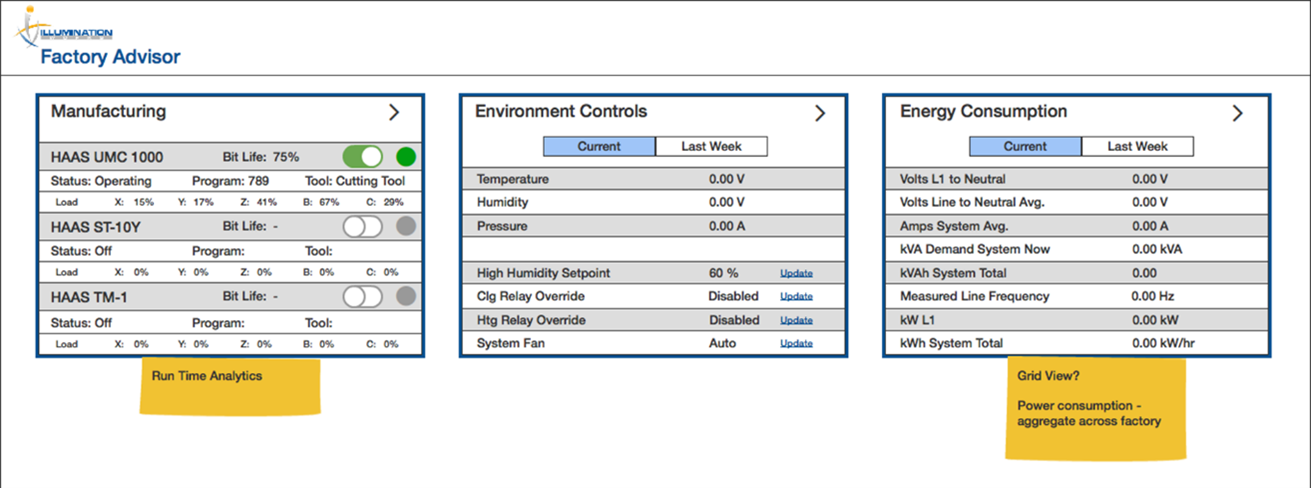Image resolution: width=1311 pixels, height=488 pixels.
Task: Click the kW L1 row label
Action: click(916, 320)
